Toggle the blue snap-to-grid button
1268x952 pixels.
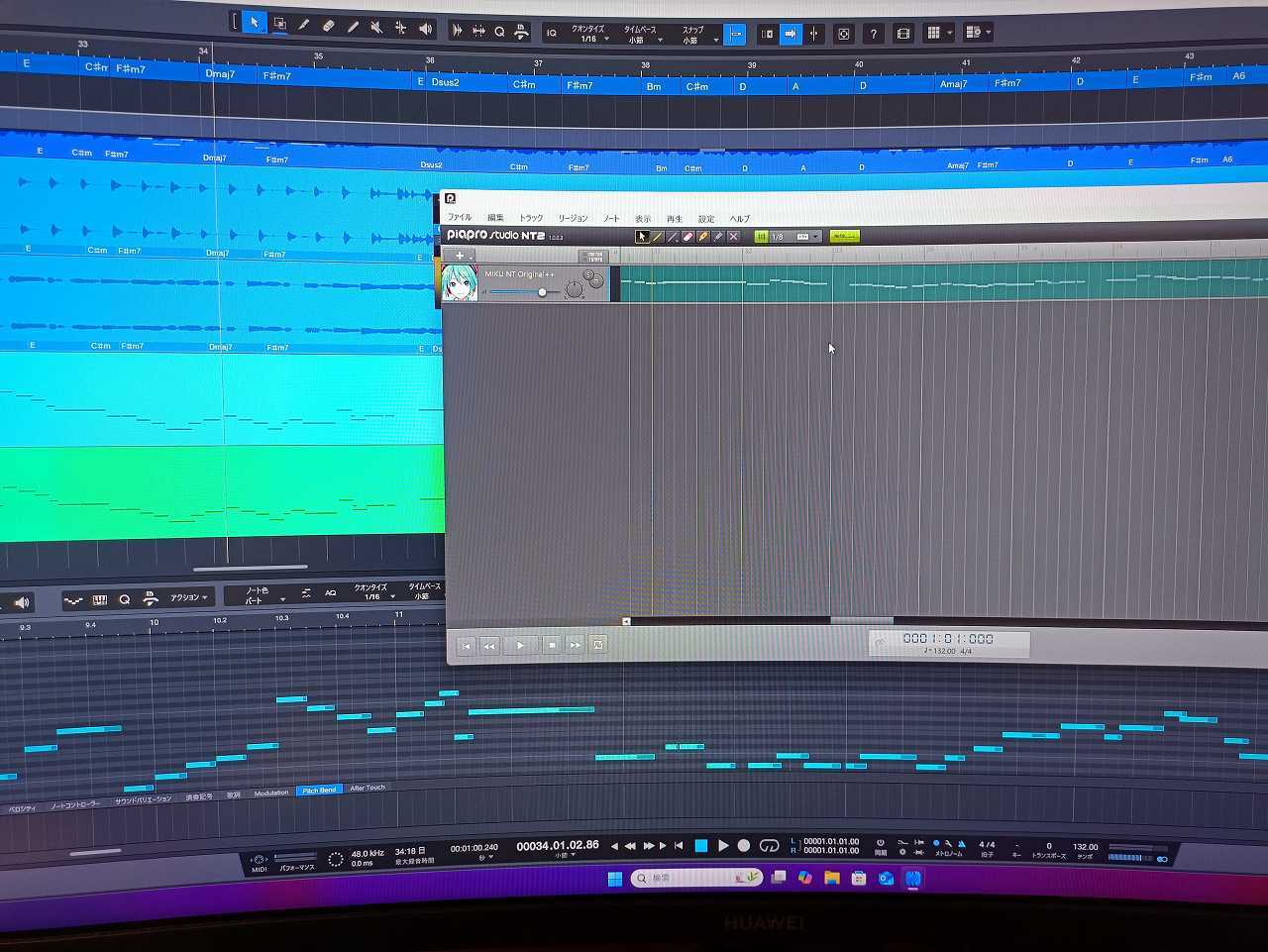735,35
